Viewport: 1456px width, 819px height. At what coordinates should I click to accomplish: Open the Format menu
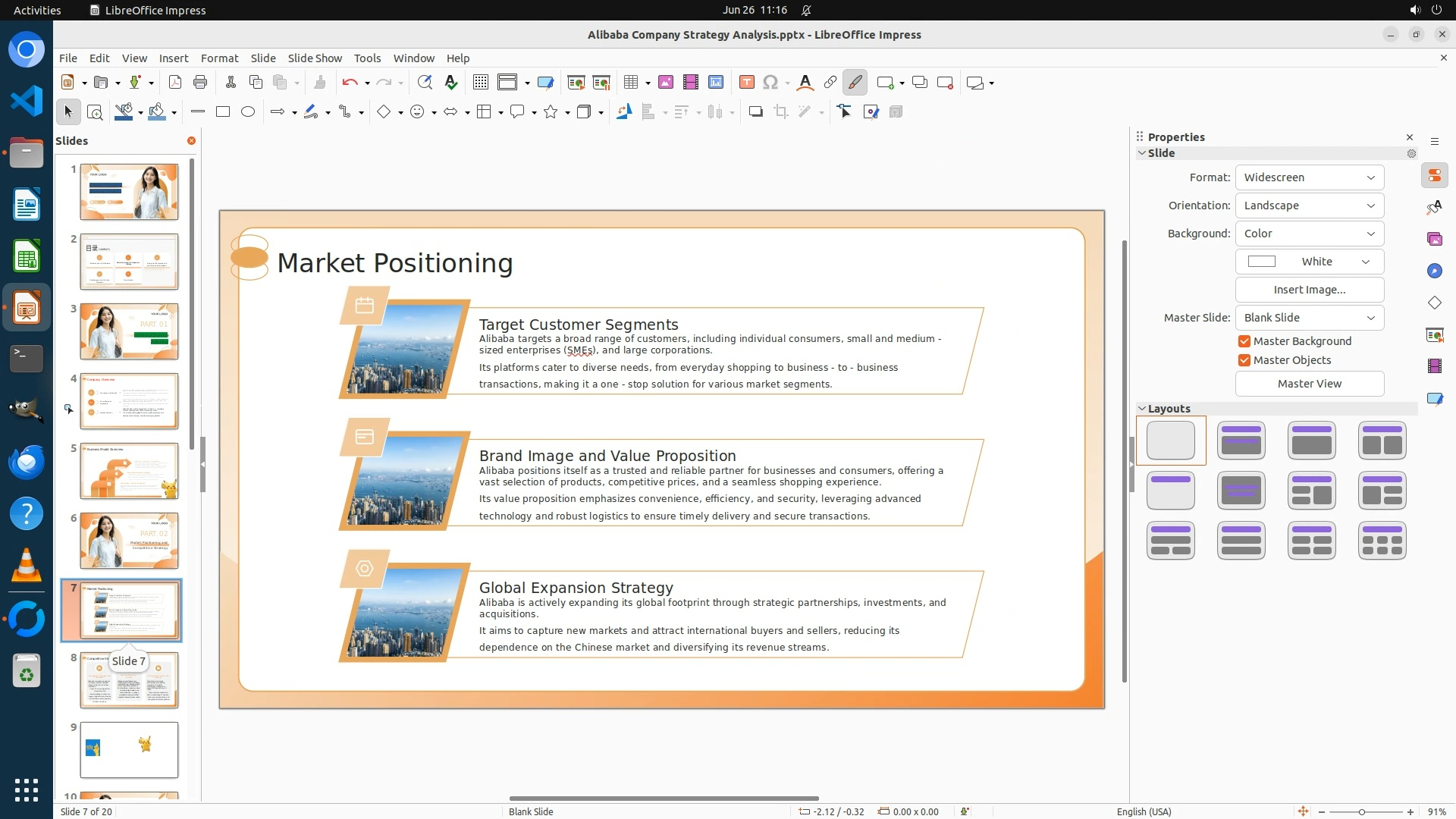click(219, 58)
